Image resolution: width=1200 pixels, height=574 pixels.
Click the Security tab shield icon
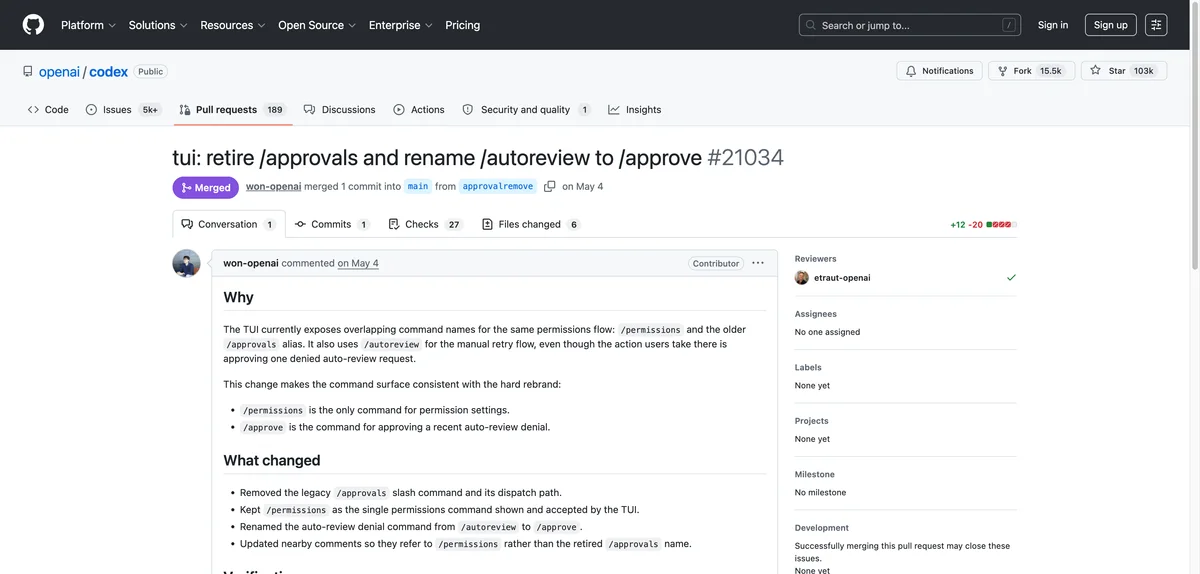point(468,110)
